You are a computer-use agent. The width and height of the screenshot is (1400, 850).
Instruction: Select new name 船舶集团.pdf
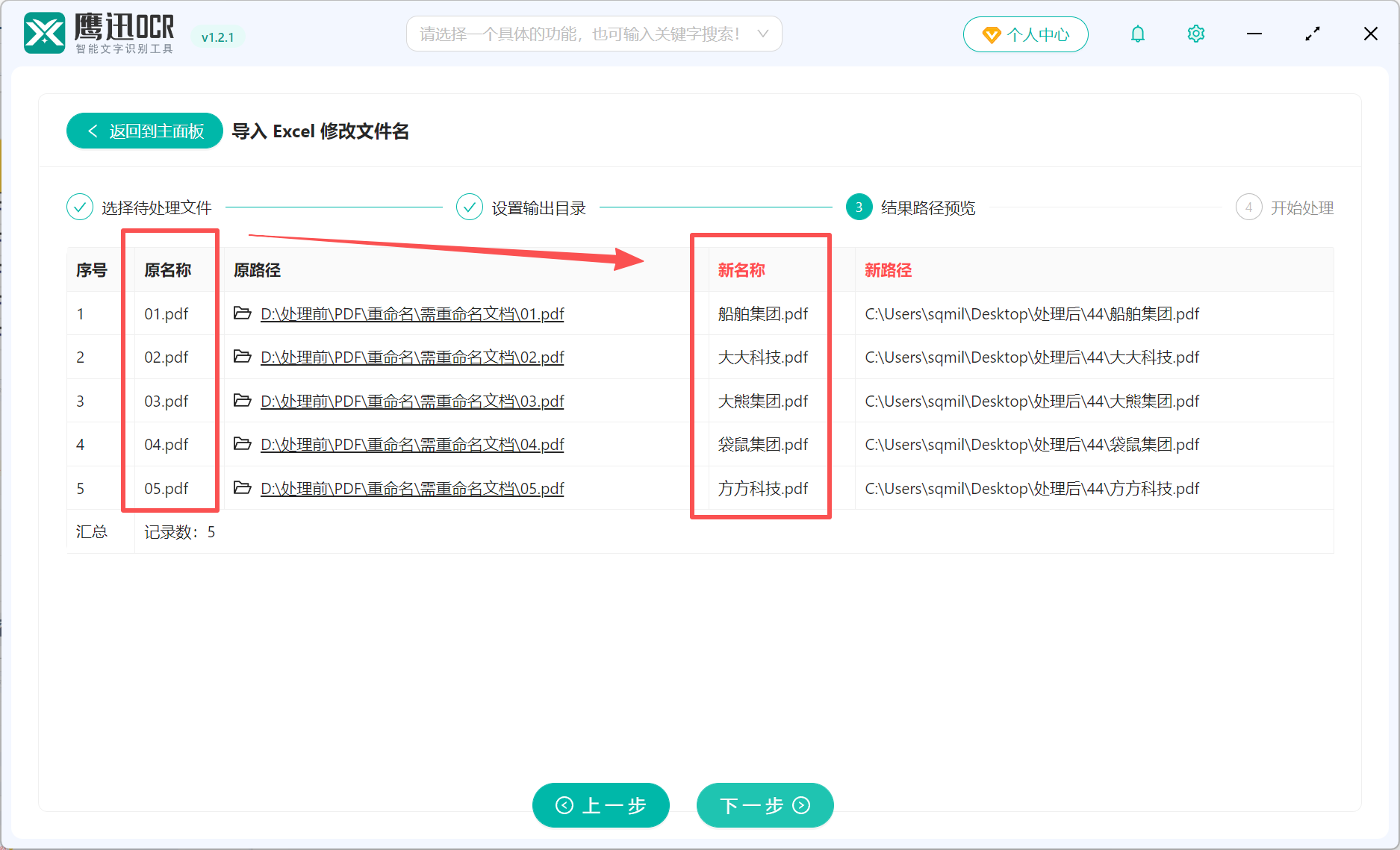[x=763, y=313]
